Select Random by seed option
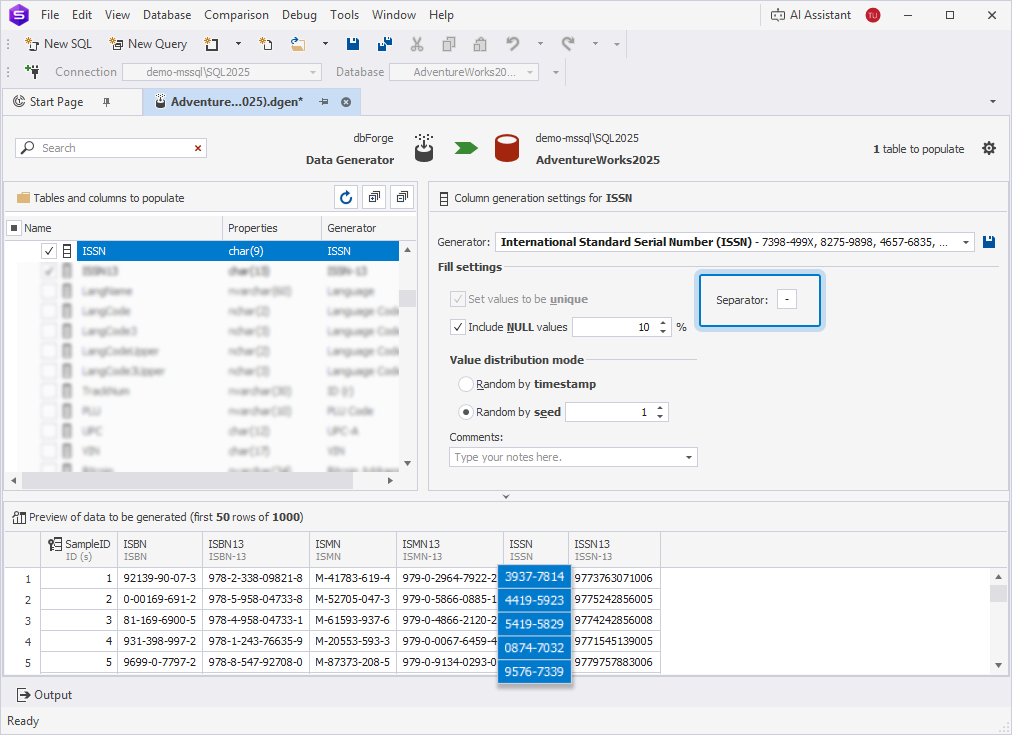Screen dimensions: 1012x735 point(465,412)
